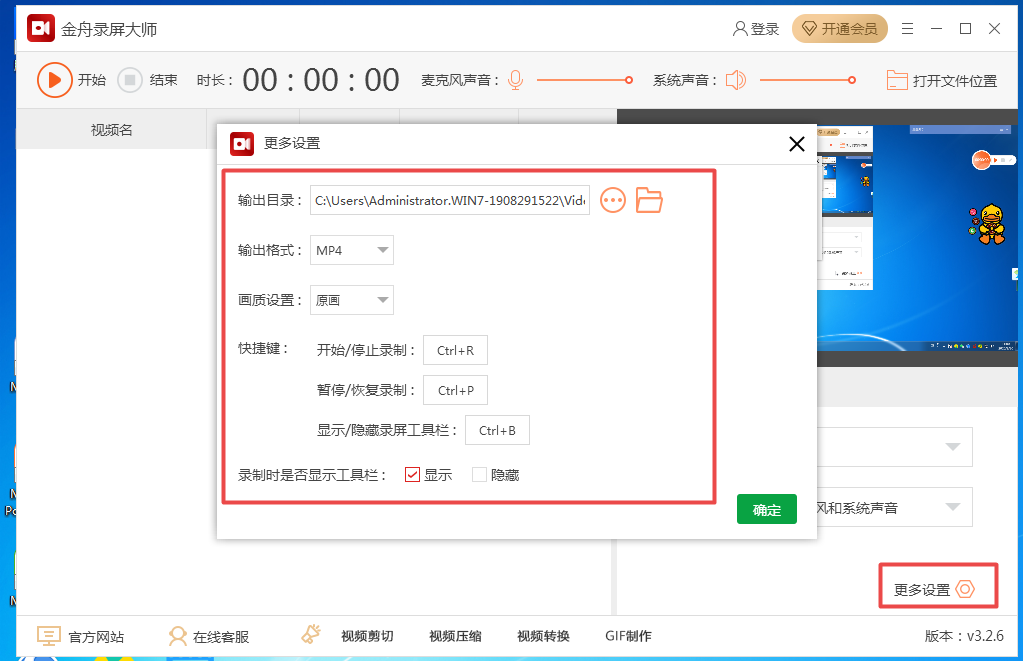Viewport: 1023px width, 661px height.
Task: Check the 显示 toolbar checkbox
Action: click(x=412, y=475)
